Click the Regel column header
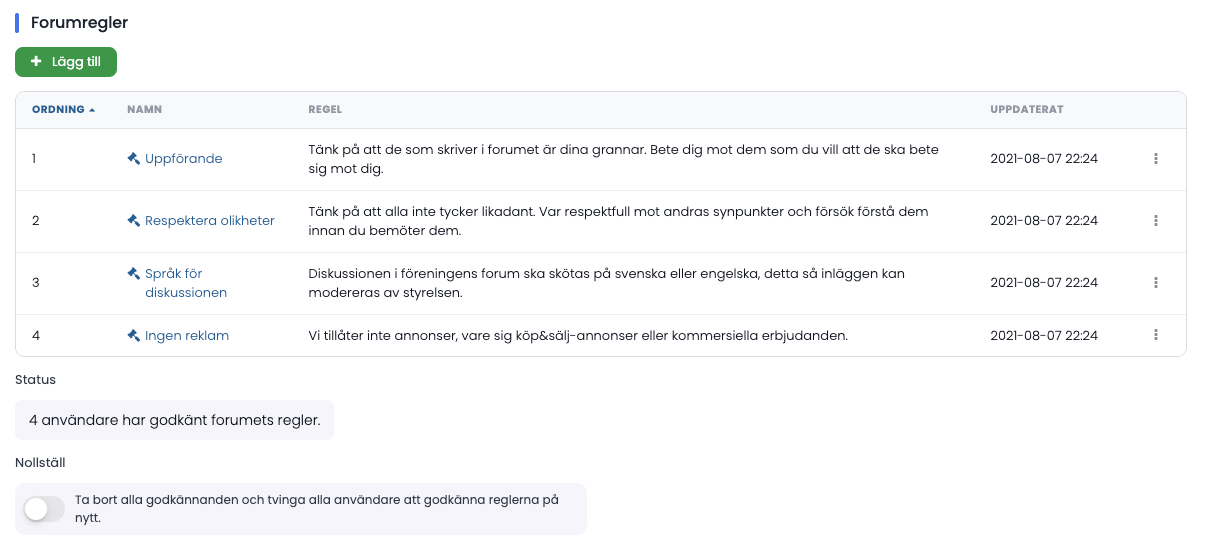This screenshot has height=550, width=1210. tap(325, 110)
